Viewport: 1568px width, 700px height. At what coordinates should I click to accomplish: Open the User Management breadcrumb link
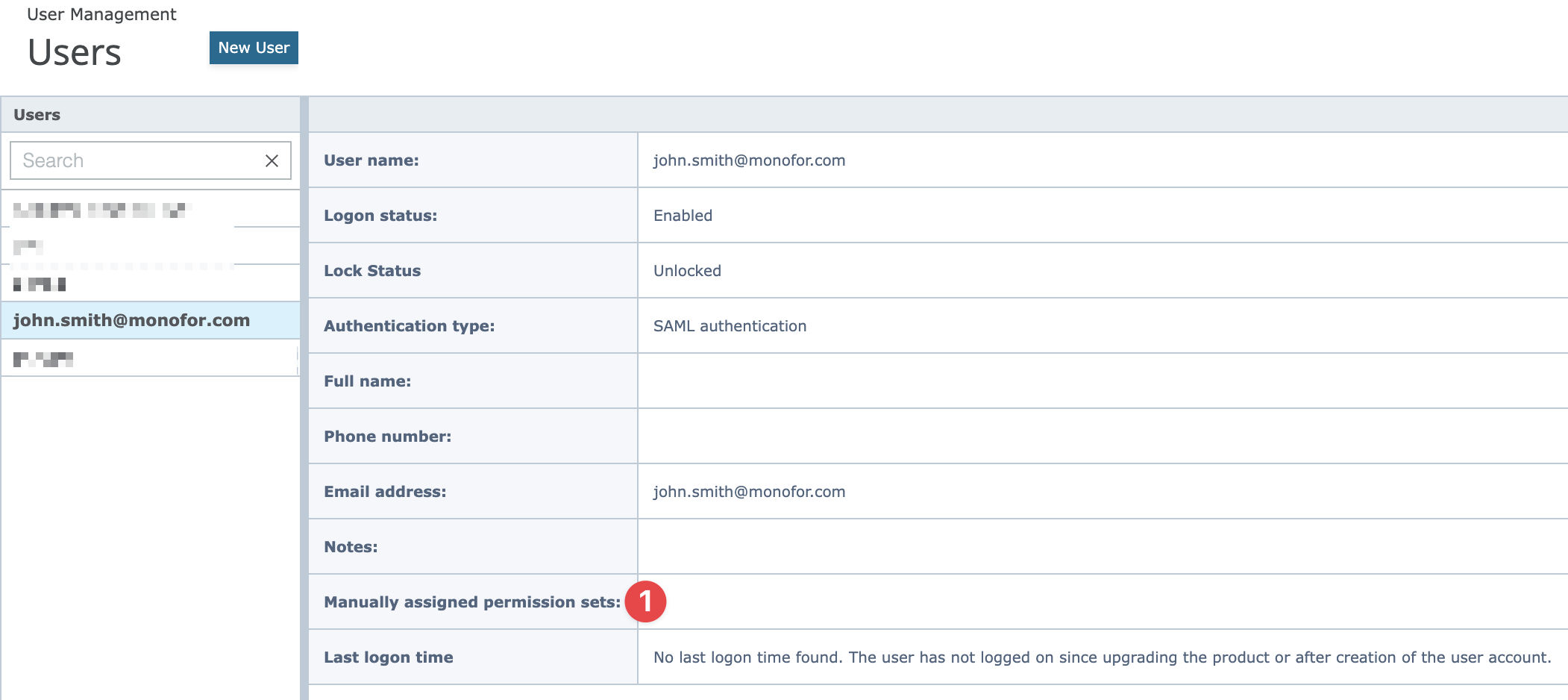(101, 13)
